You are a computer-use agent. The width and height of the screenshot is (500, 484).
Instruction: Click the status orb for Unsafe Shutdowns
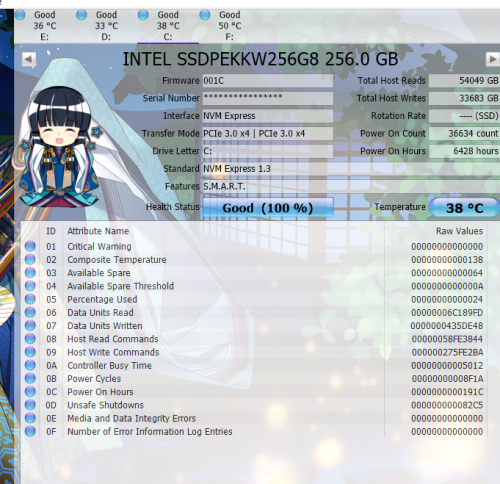30,405
